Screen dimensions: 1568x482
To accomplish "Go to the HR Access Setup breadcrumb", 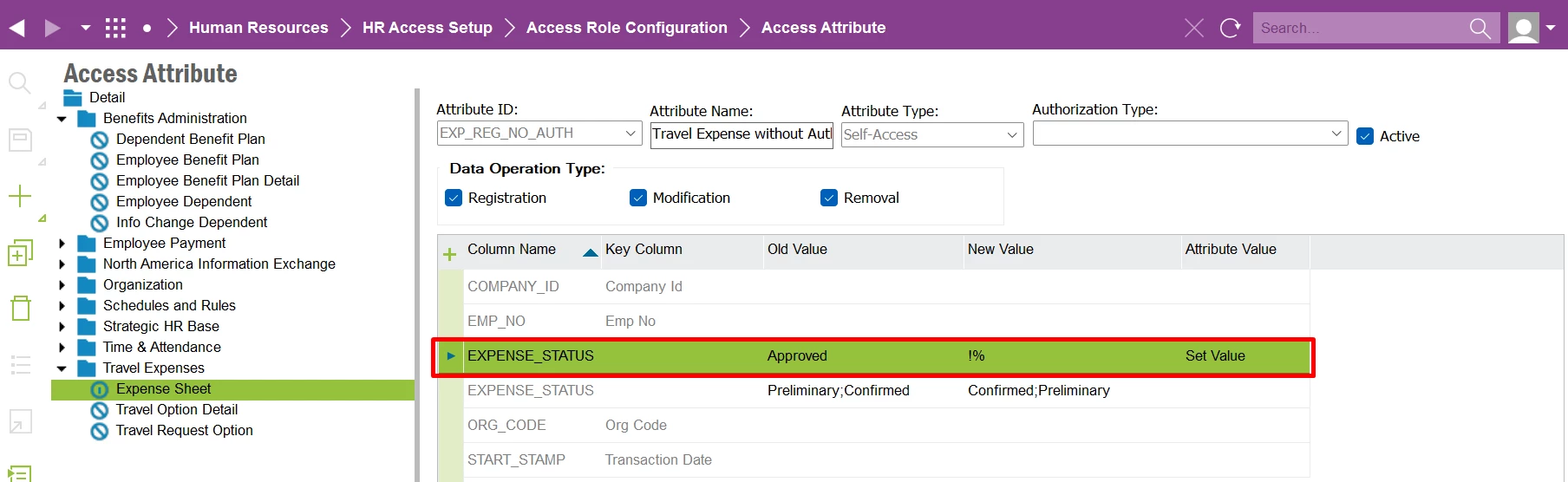I will [x=427, y=28].
